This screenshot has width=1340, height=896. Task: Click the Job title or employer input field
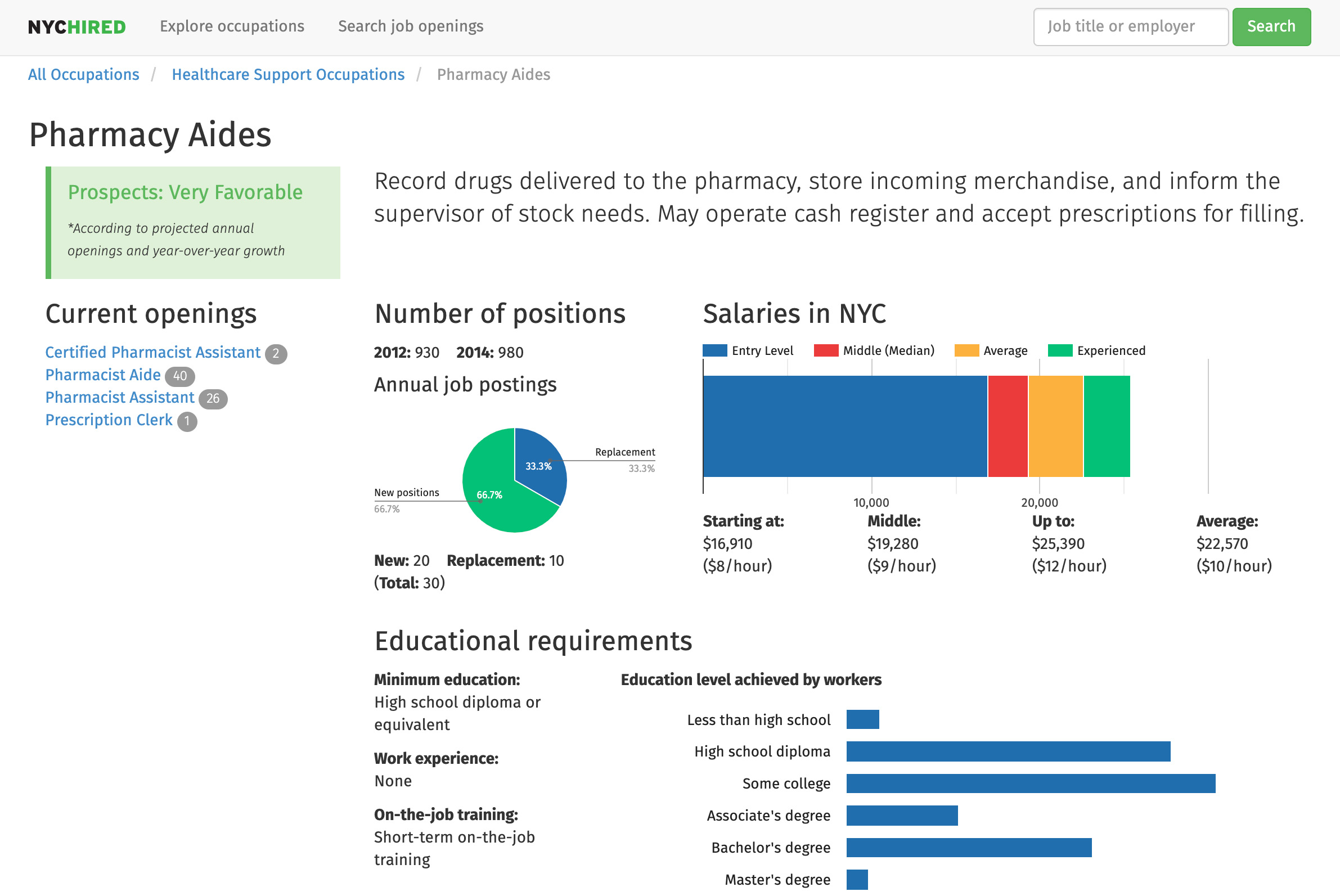tap(1129, 27)
